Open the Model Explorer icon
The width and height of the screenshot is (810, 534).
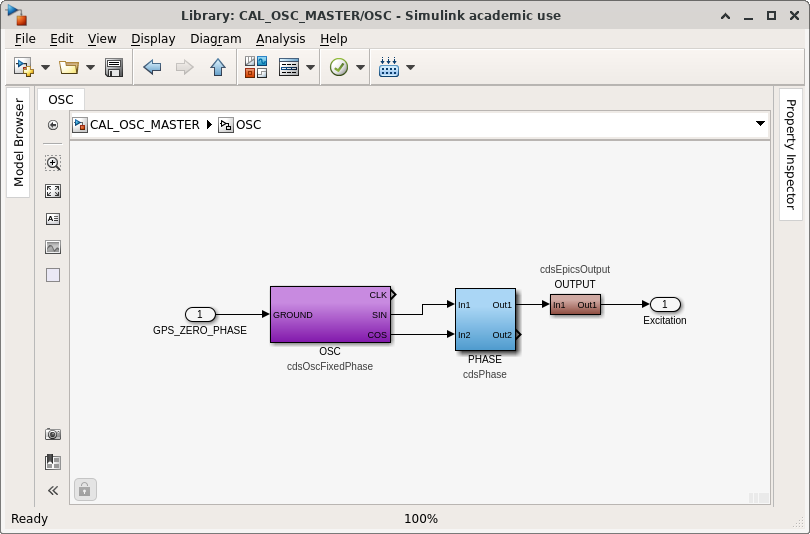289,67
